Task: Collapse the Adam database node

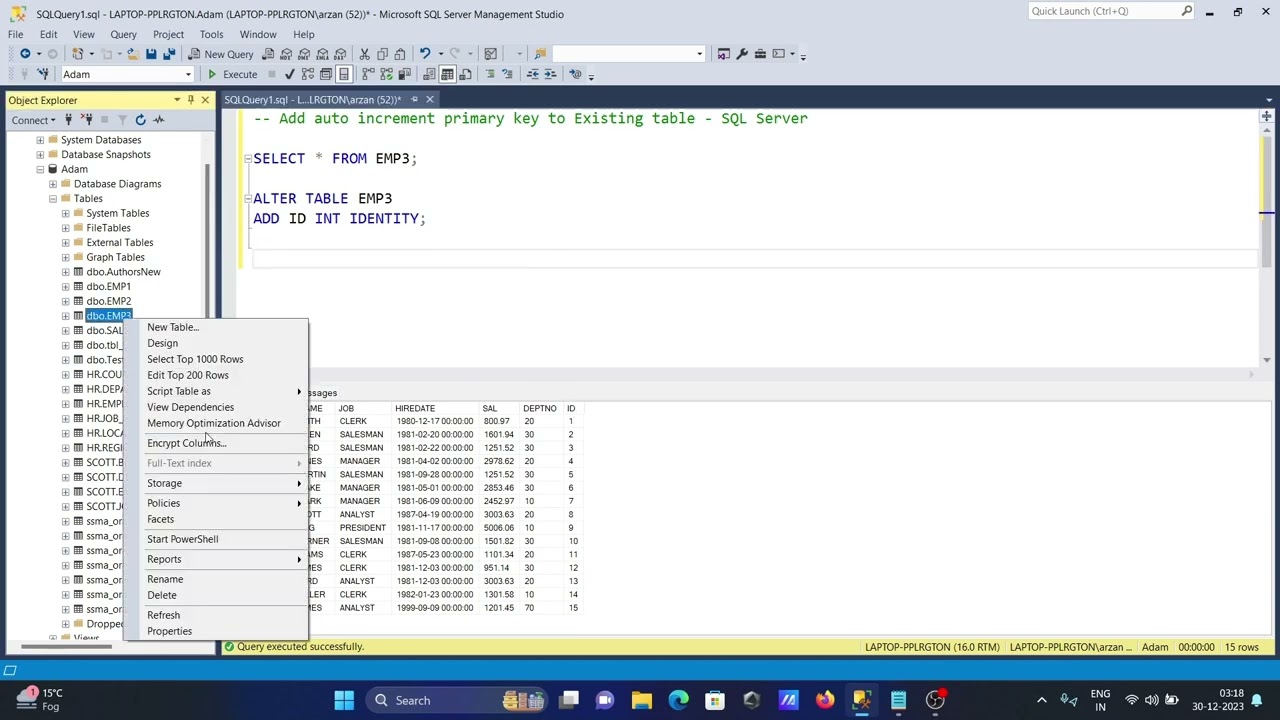Action: pyautogui.click(x=40, y=169)
